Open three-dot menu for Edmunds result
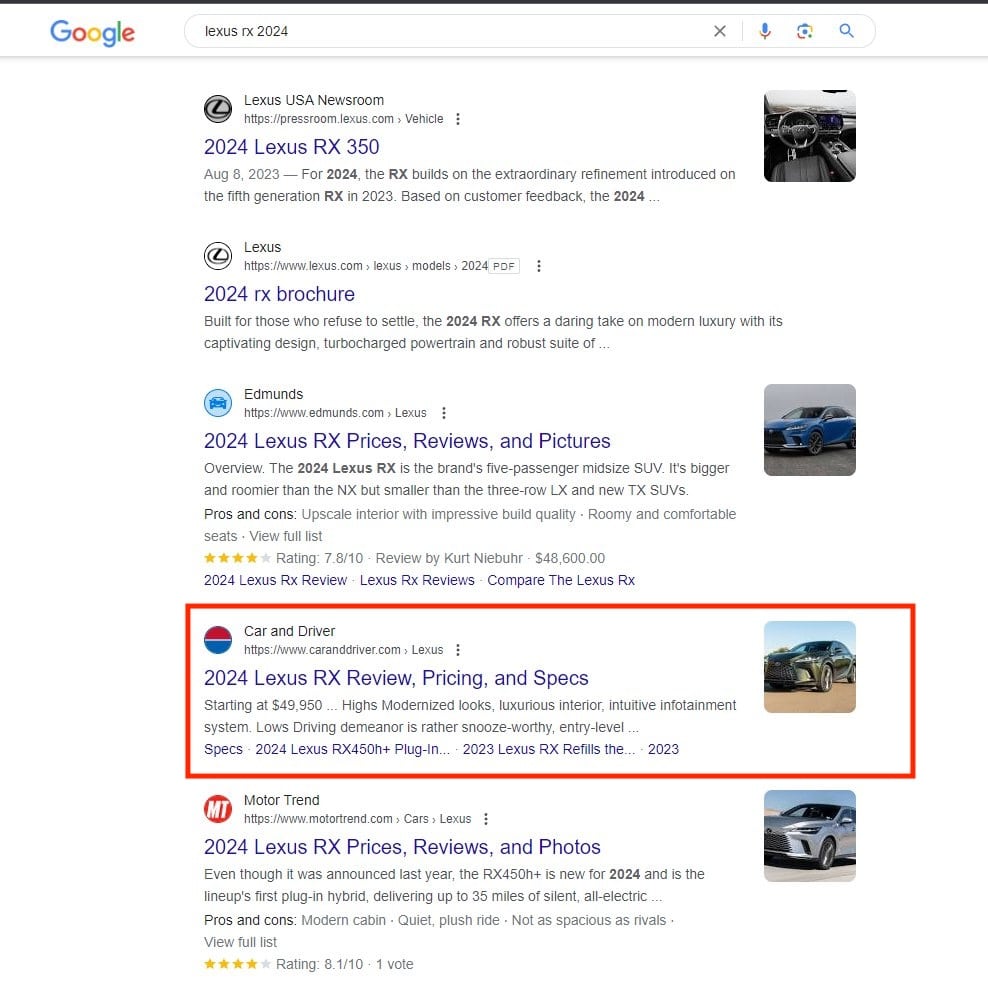This screenshot has height=995, width=988. pyautogui.click(x=444, y=413)
